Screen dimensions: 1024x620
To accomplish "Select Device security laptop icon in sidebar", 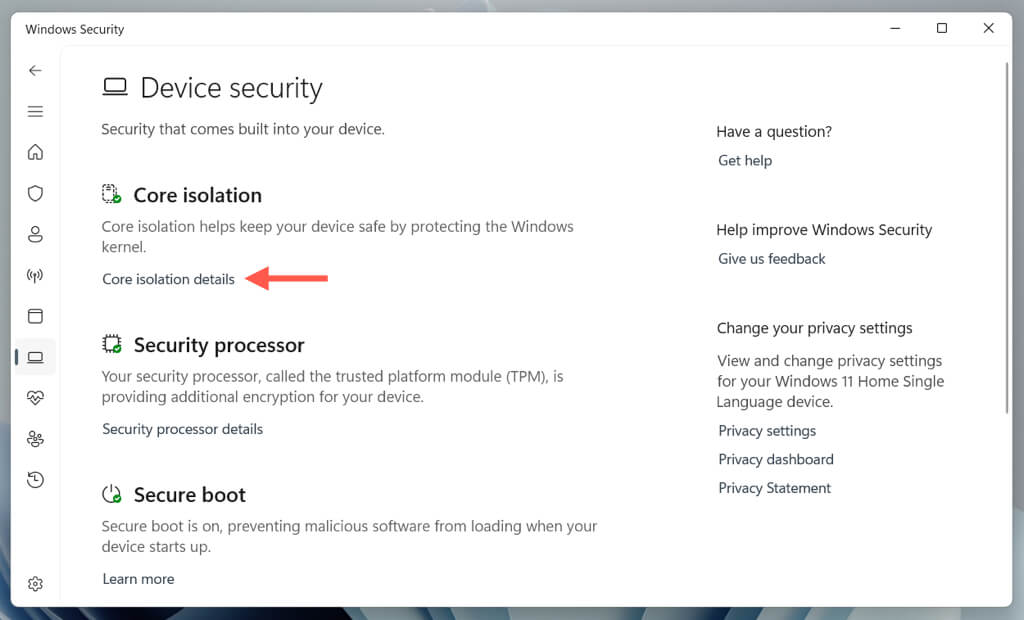I will [x=35, y=357].
